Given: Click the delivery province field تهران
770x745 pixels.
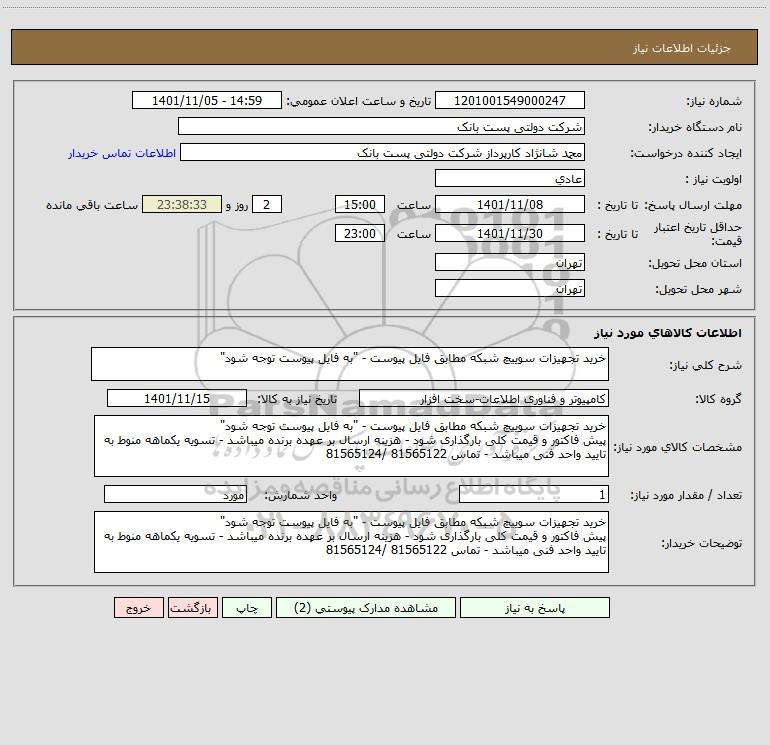Looking at the screenshot, I should point(510,262).
